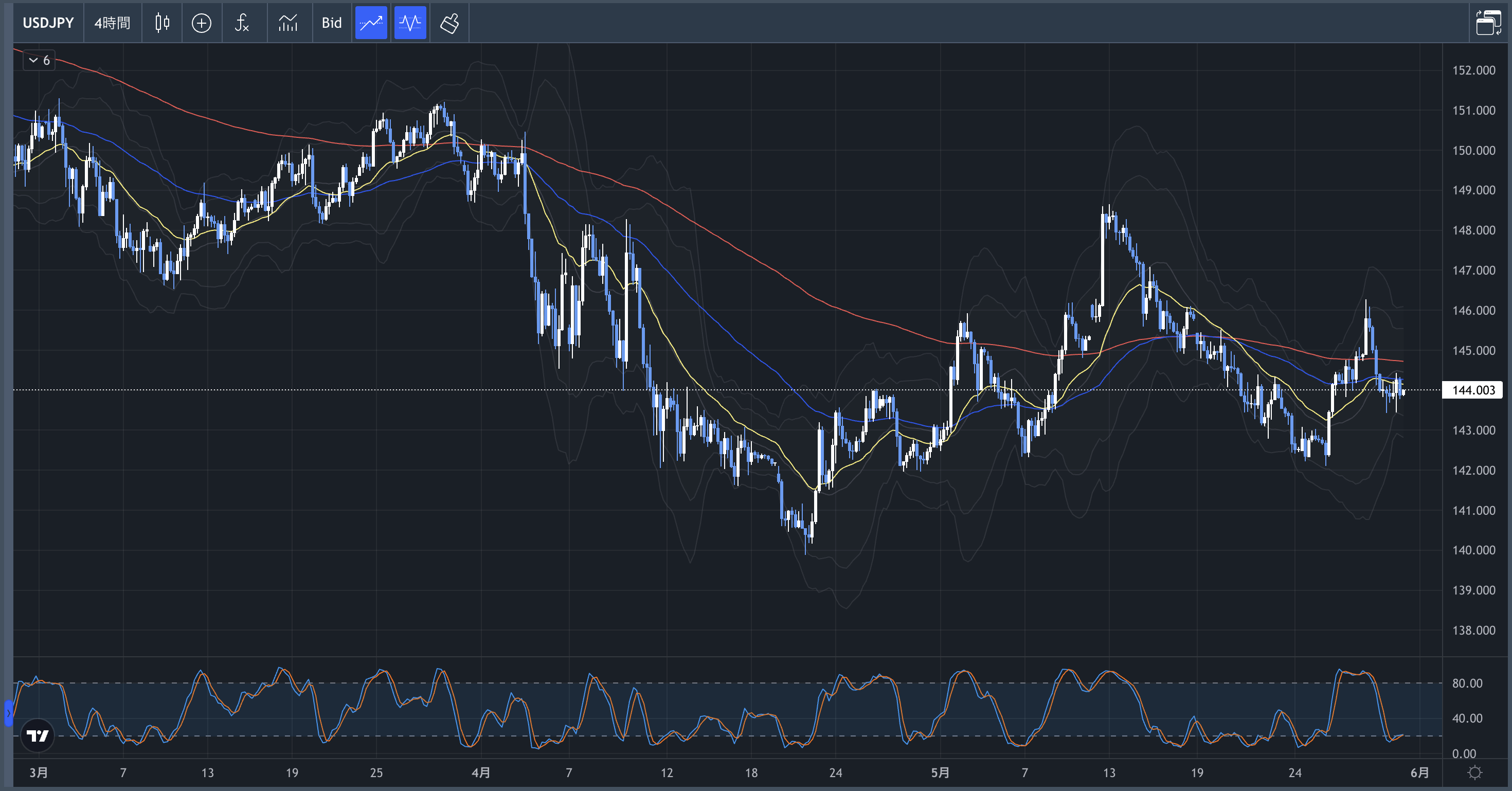The image size is (1512, 791).
Task: Click the 18 date label in April
Action: point(751,772)
